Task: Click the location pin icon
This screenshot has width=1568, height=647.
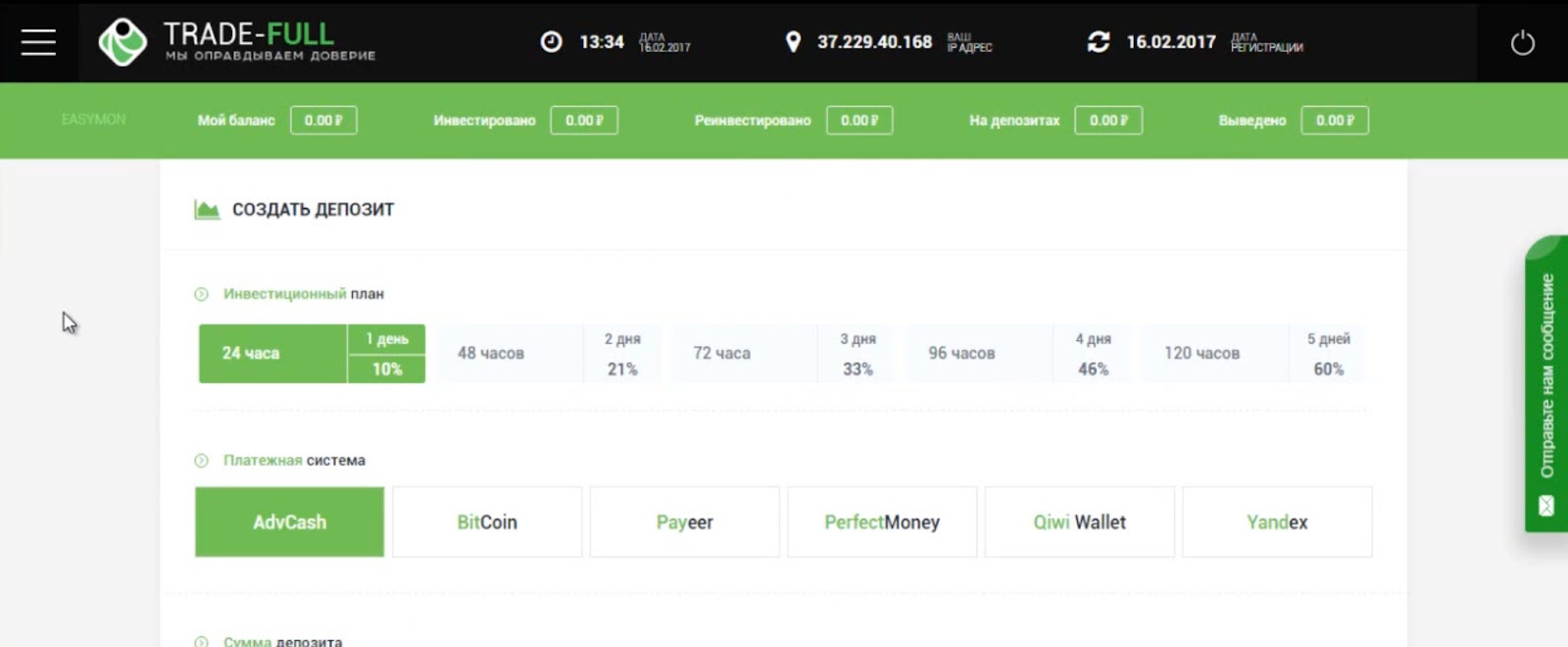Action: [793, 42]
